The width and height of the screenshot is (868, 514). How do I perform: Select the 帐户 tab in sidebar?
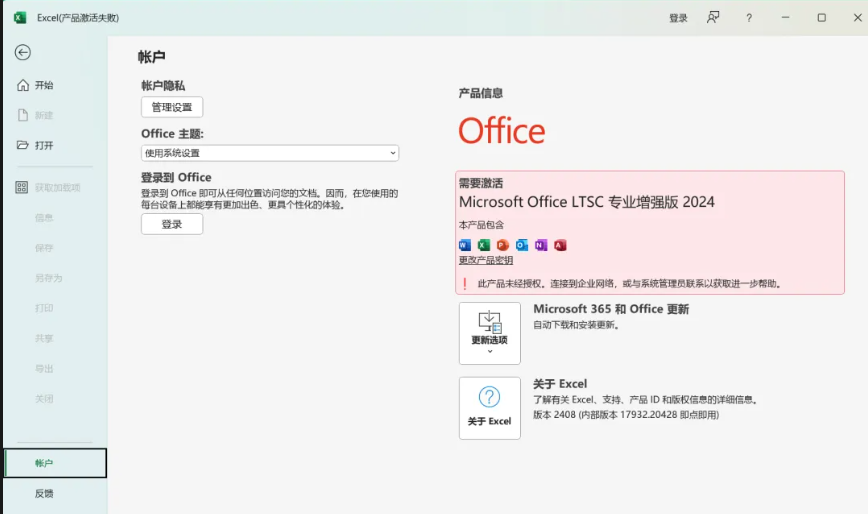55,463
